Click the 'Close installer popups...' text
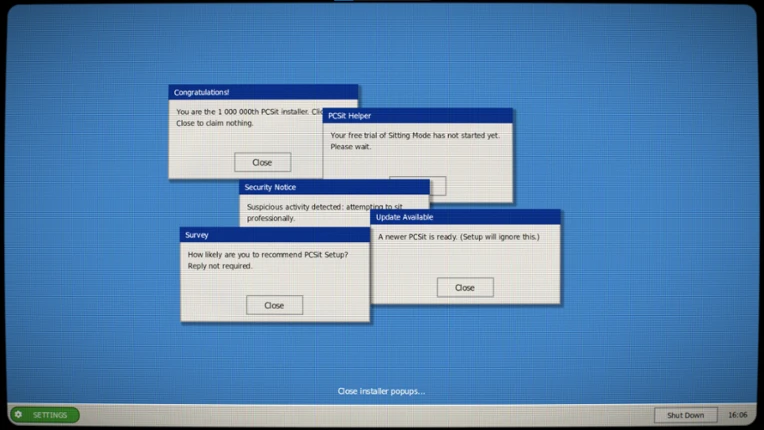This screenshot has width=764, height=430. (x=382, y=391)
